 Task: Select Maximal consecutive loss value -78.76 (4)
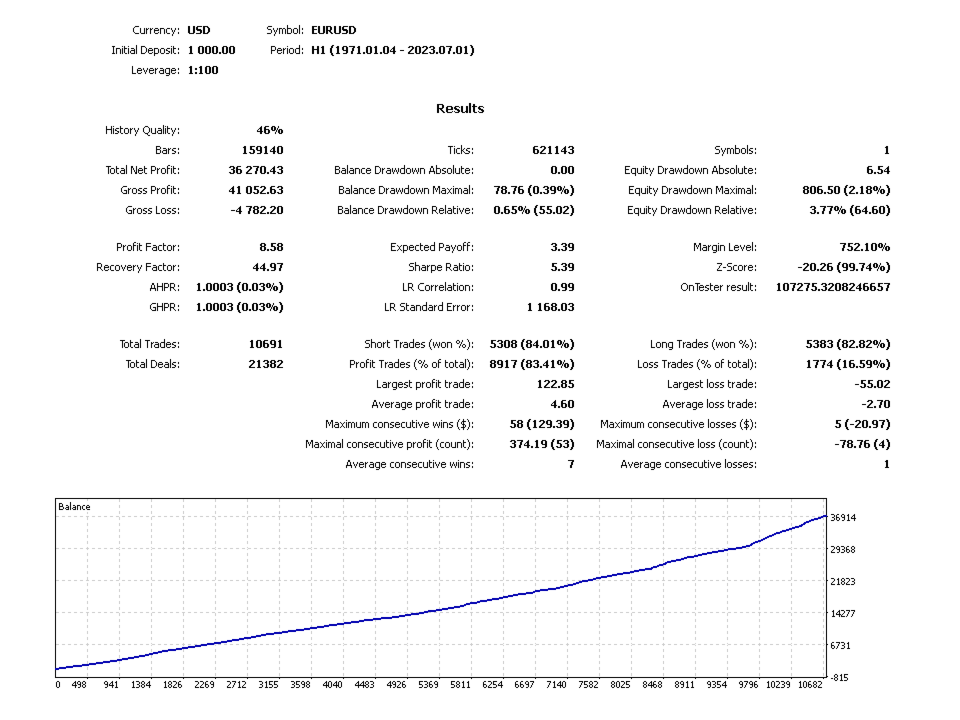[862, 444]
